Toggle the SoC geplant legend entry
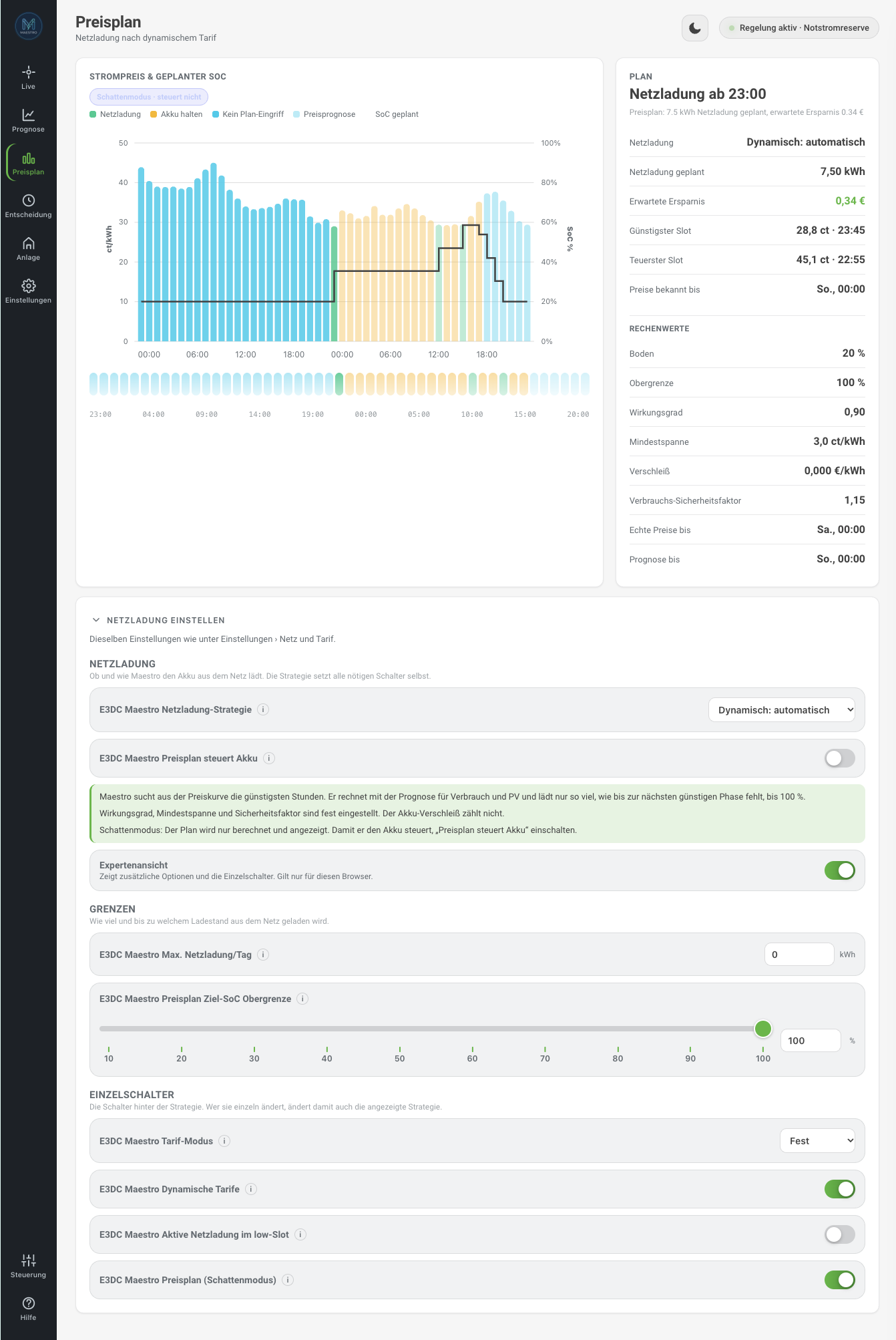The height and width of the screenshot is (1340, 896). pyautogui.click(x=392, y=114)
